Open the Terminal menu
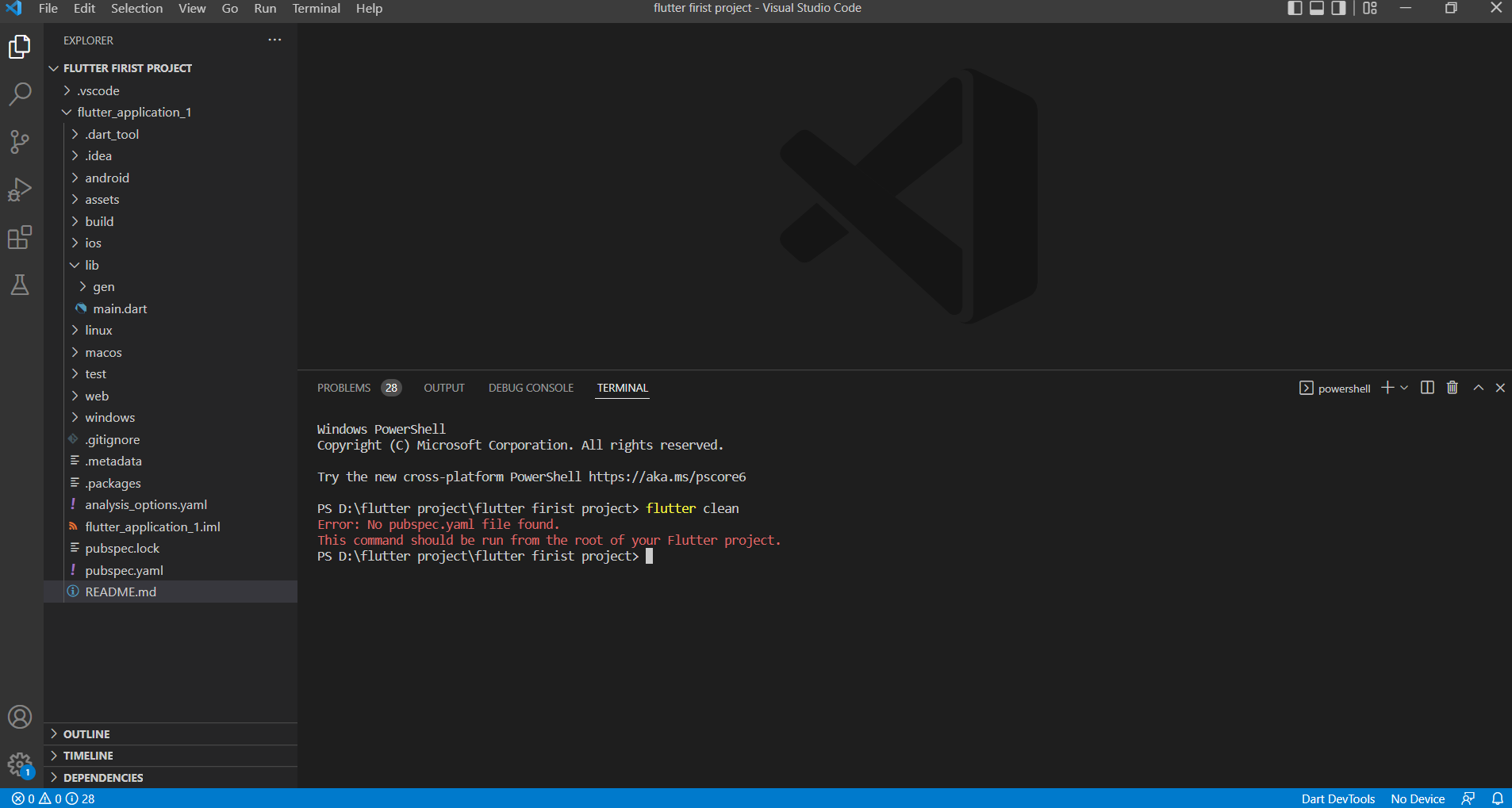The width and height of the screenshot is (1512, 808). 316,8
